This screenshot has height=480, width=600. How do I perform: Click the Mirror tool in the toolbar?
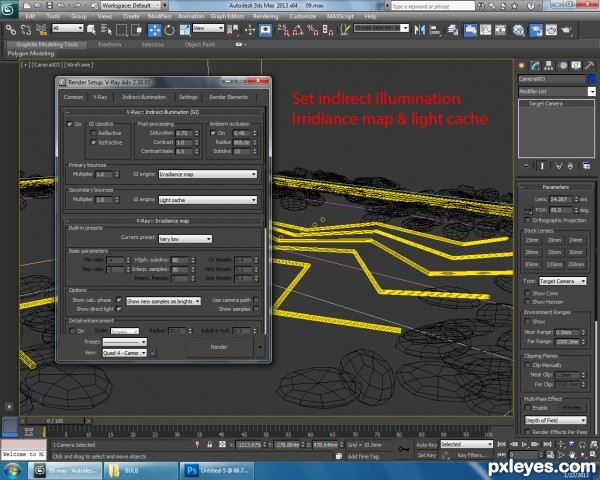(x=420, y=30)
